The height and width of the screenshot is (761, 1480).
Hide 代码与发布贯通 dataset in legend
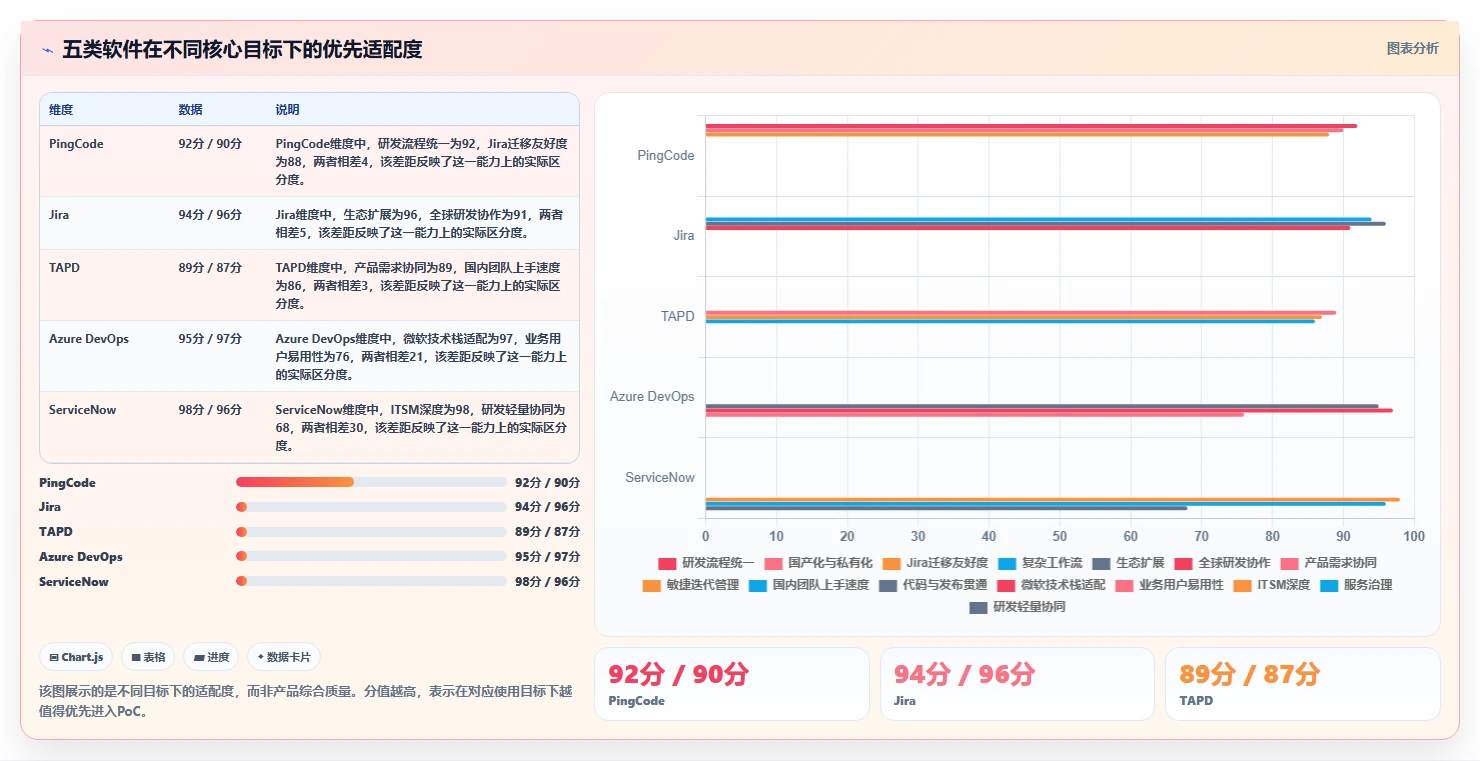(x=933, y=585)
